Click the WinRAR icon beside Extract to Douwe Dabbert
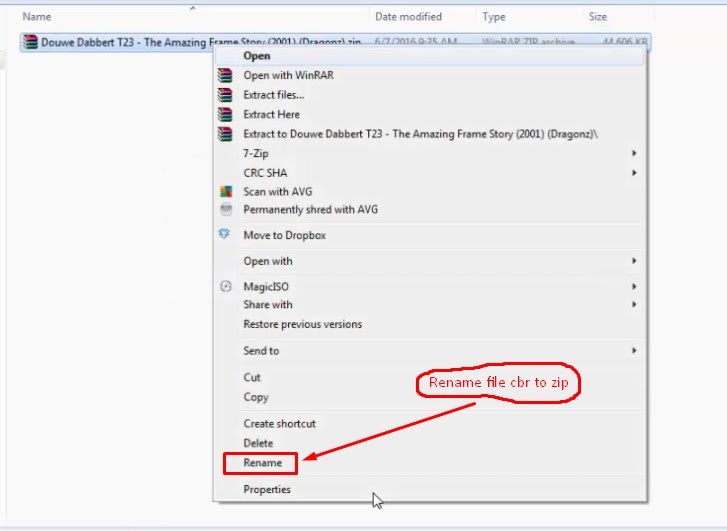This screenshot has height=531, width=727. click(x=225, y=134)
